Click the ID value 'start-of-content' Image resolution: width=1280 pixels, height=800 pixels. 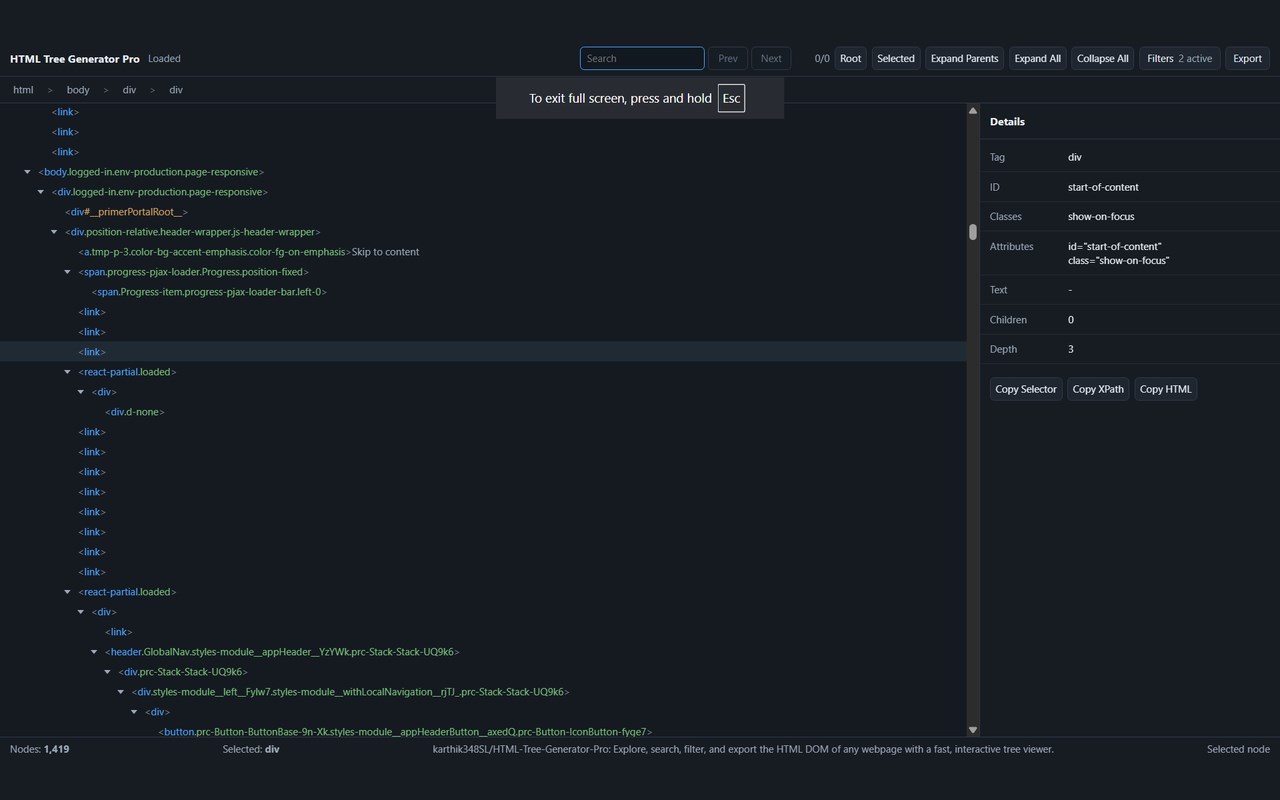pyautogui.click(x=1103, y=187)
